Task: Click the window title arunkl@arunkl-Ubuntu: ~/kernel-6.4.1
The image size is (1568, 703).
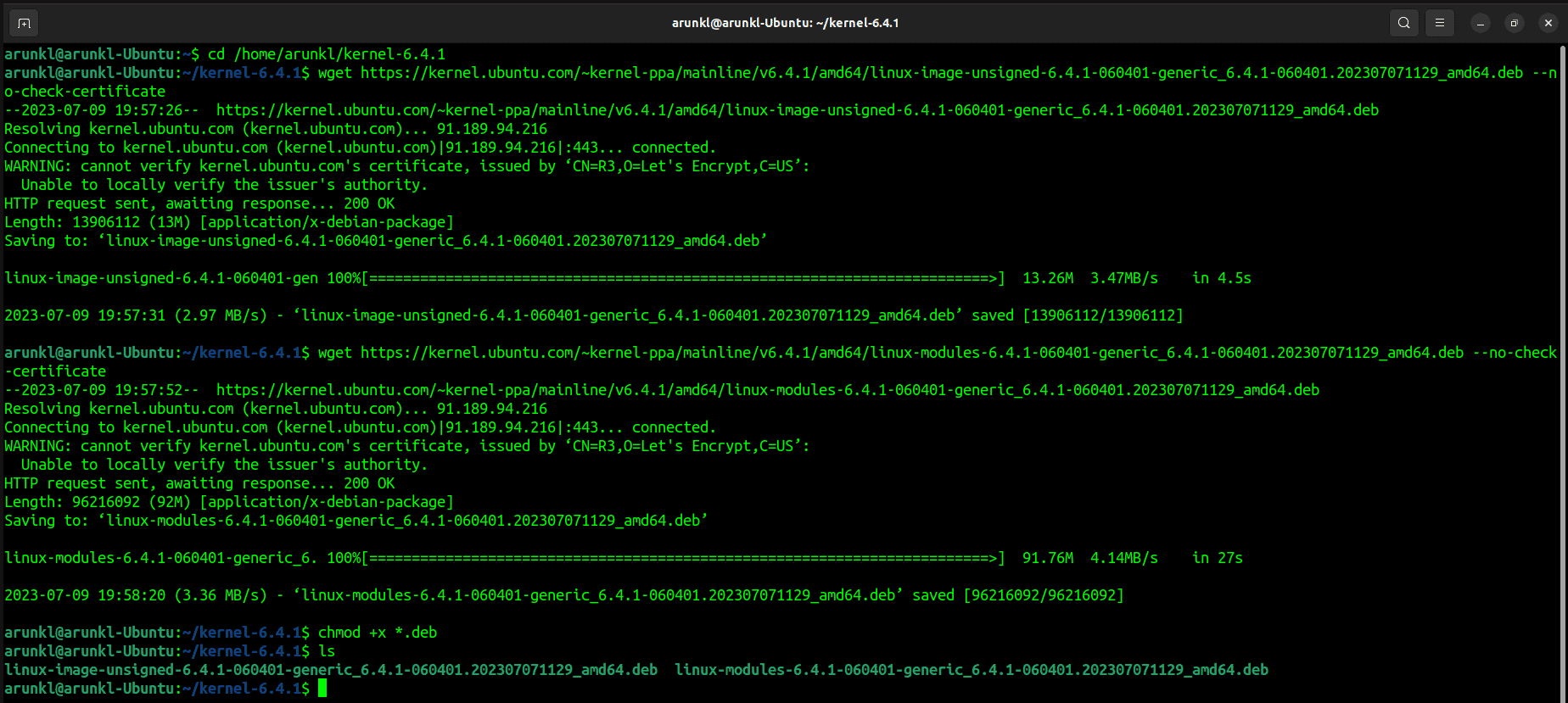Action: (x=785, y=23)
